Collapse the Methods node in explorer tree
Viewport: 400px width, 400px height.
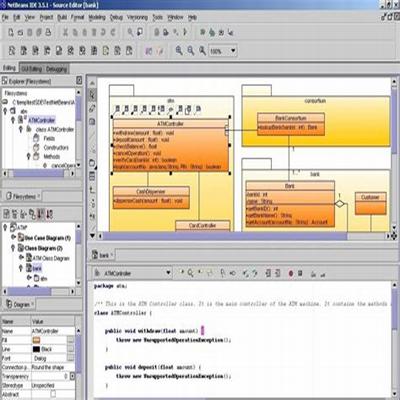(x=29, y=156)
